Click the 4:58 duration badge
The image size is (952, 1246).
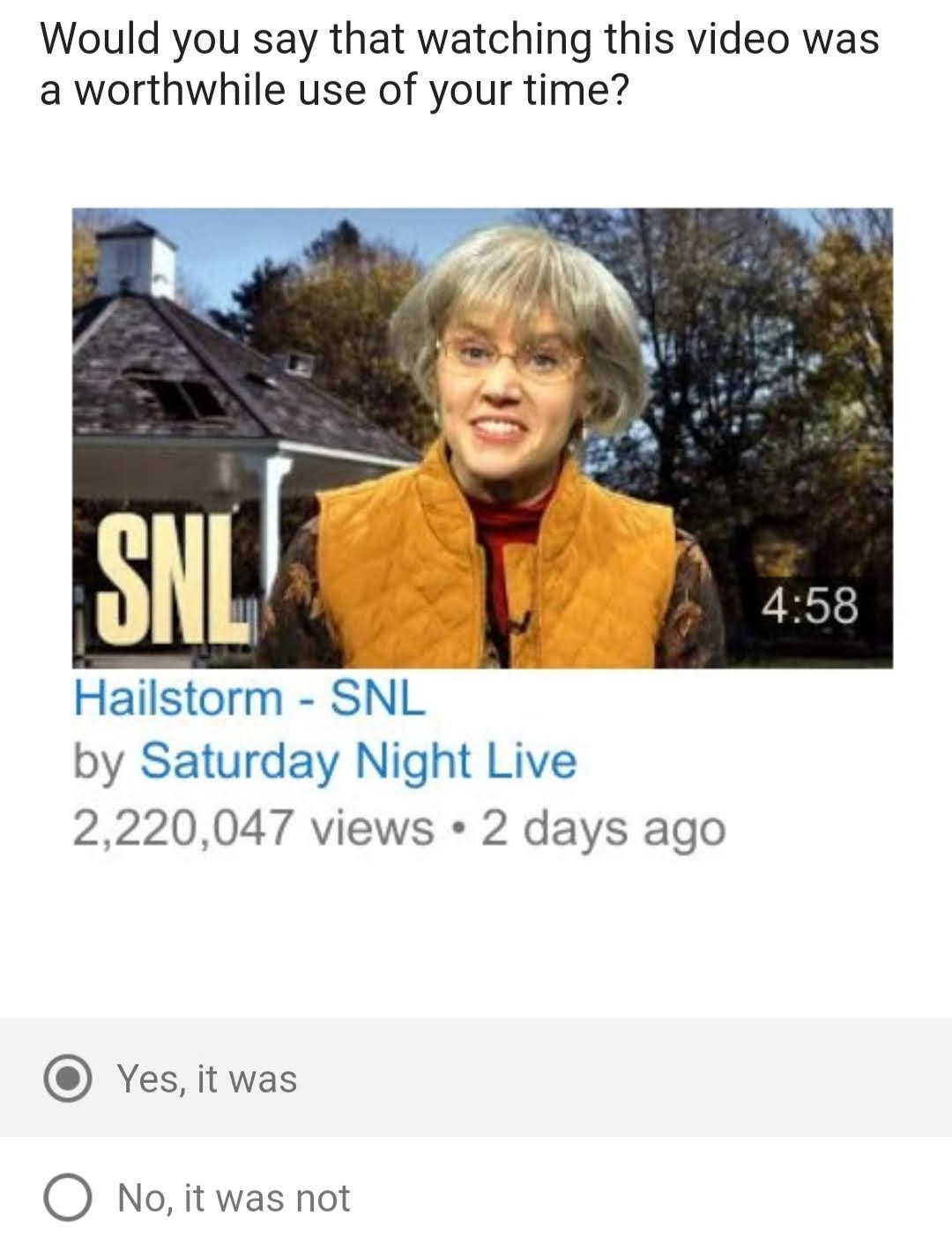809,605
